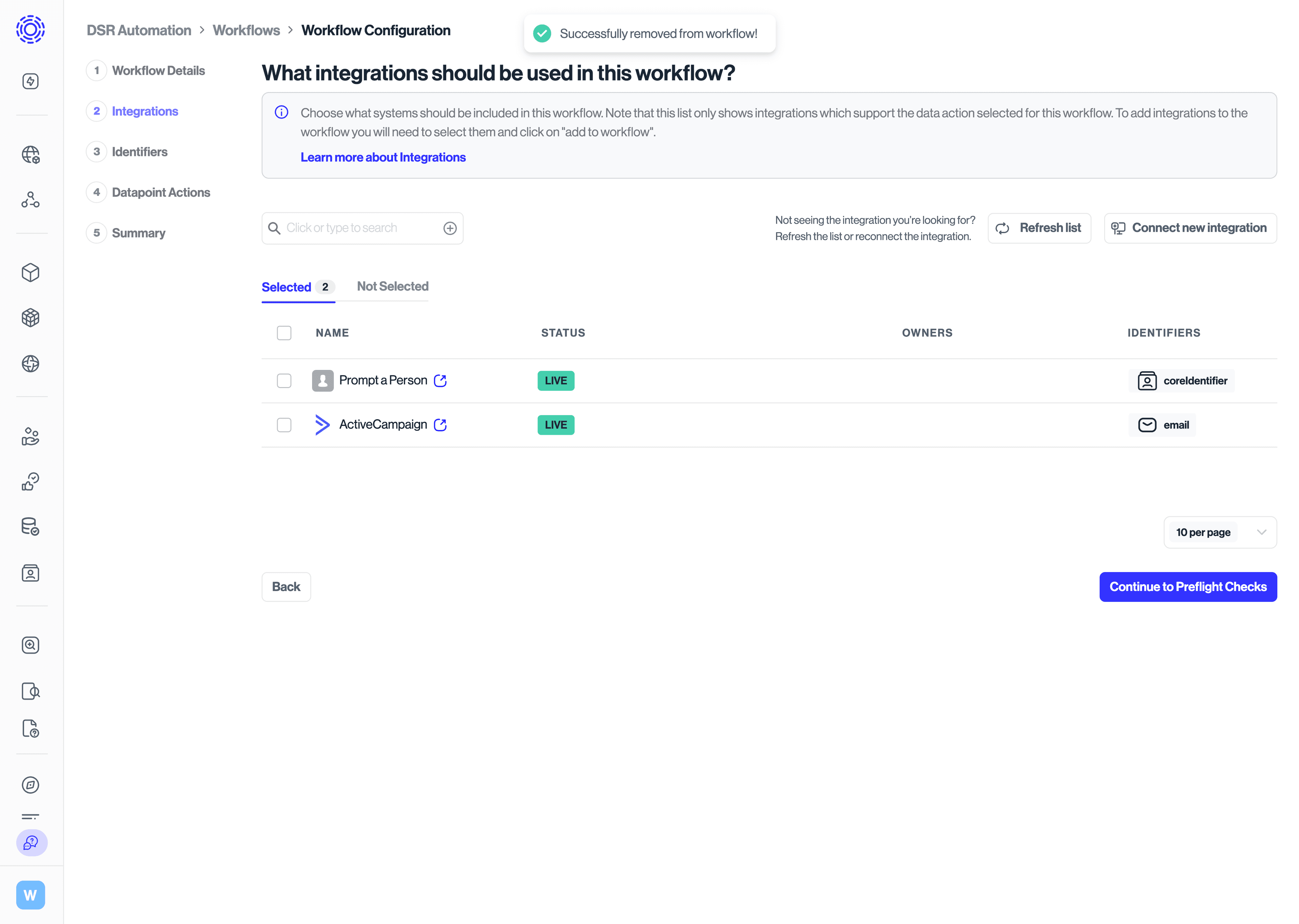The image size is (1299, 924).
Task: Open the 10 per page dropdown
Action: pos(1220,532)
